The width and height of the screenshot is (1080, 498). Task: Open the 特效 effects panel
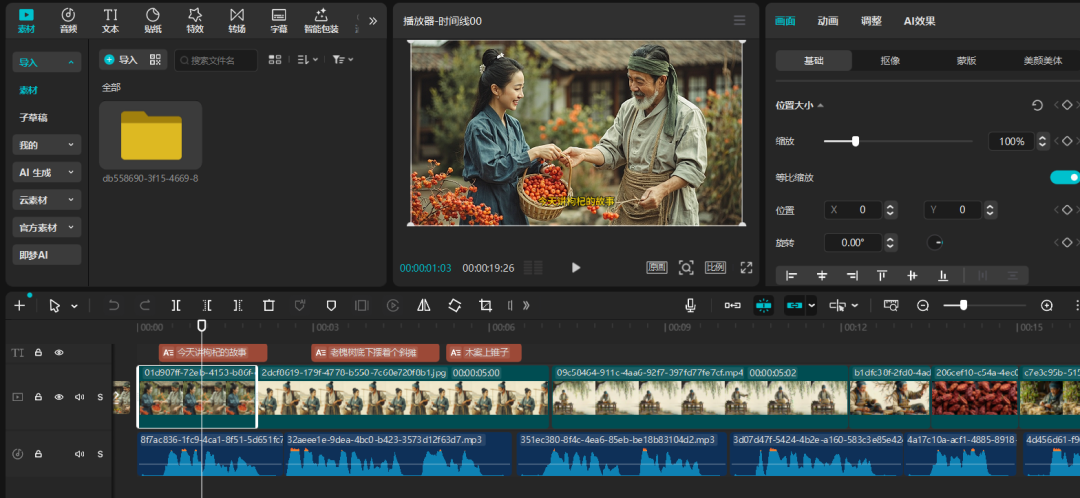click(194, 20)
